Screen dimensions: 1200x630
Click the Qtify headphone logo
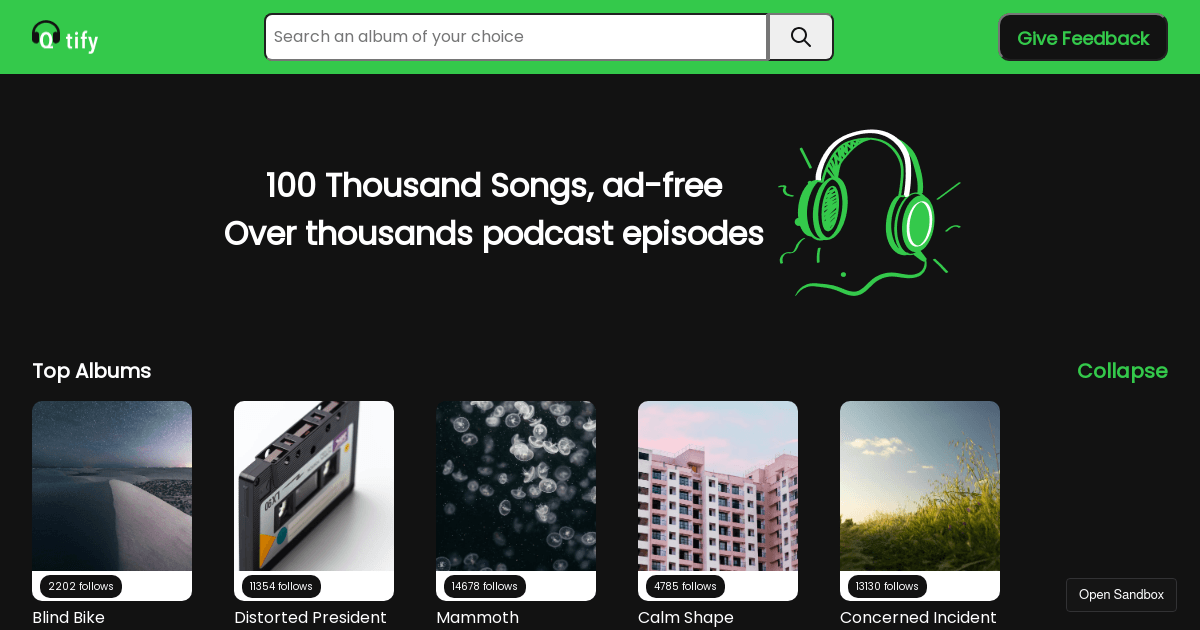65,37
